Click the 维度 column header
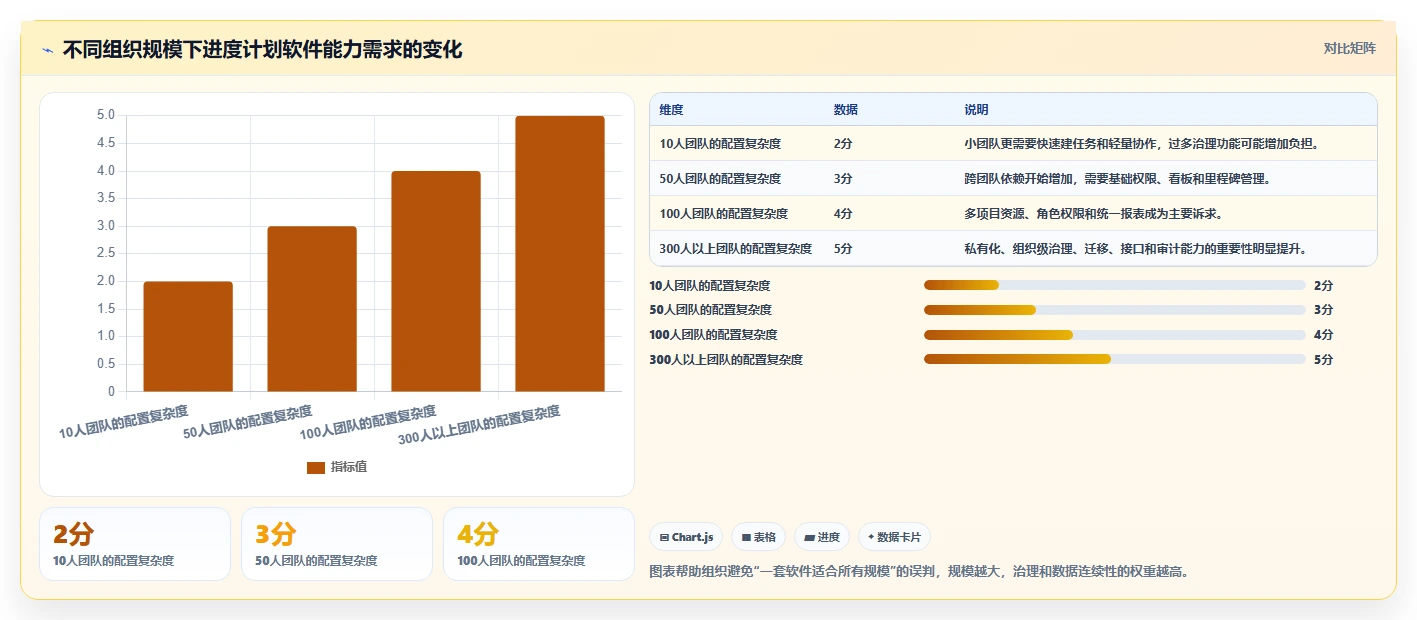The image size is (1417, 620). coord(671,109)
